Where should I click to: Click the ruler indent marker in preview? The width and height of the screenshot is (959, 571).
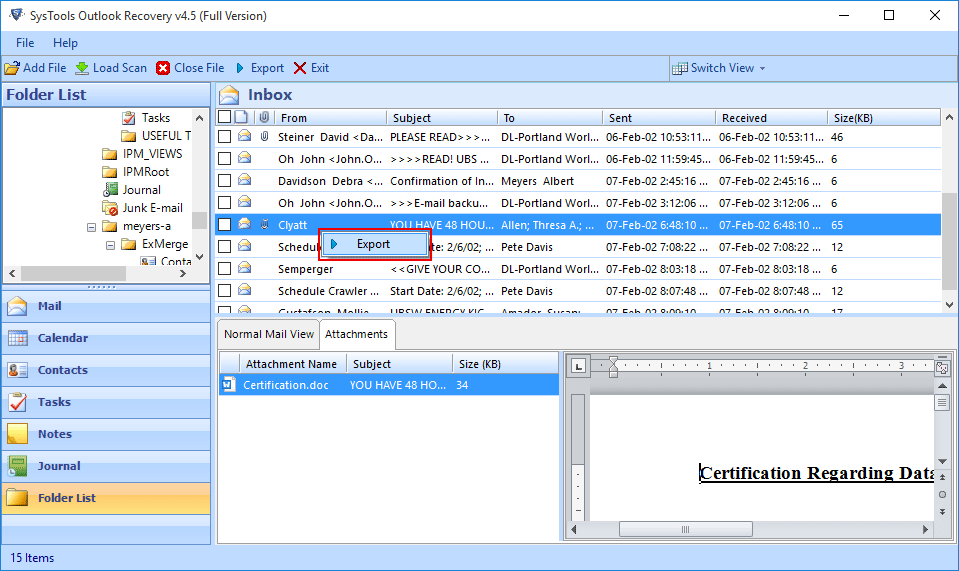pyautogui.click(x=613, y=366)
